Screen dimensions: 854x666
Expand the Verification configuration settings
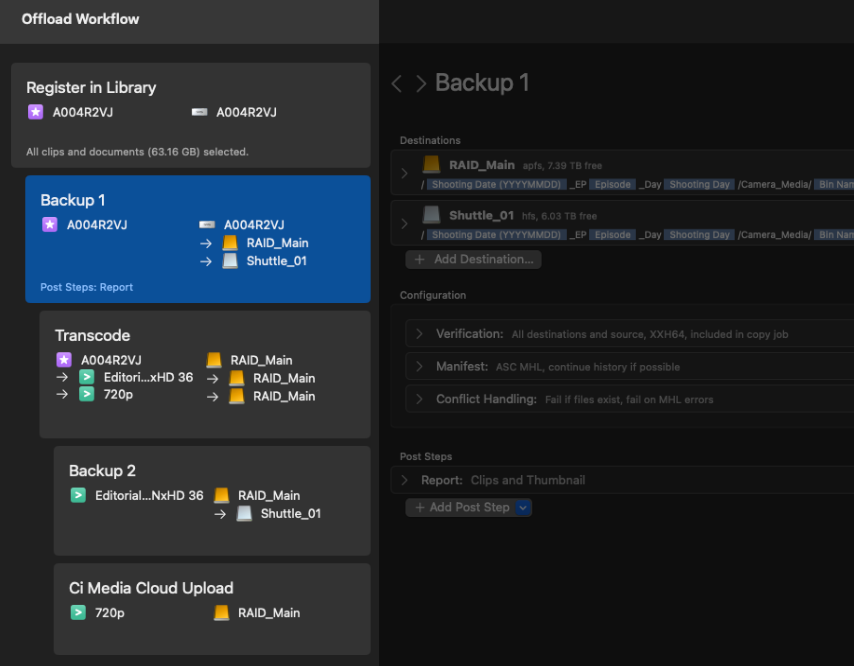(420, 334)
